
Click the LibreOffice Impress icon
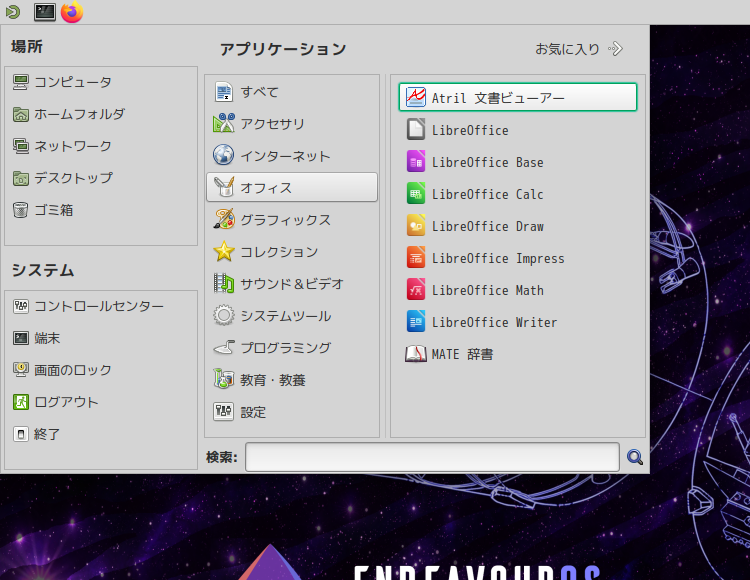click(416, 258)
